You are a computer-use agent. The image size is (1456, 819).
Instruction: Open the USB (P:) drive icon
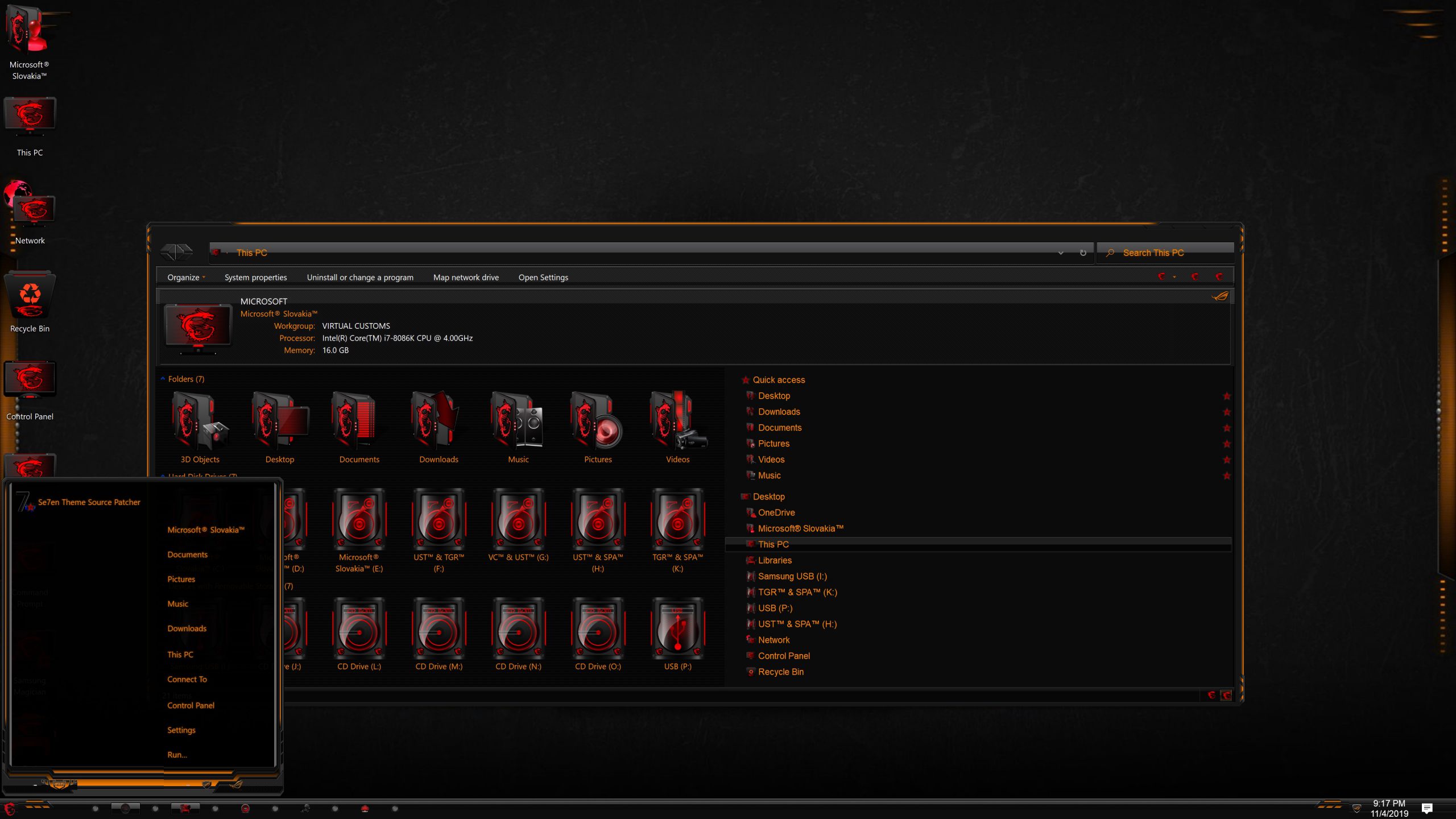tap(677, 631)
